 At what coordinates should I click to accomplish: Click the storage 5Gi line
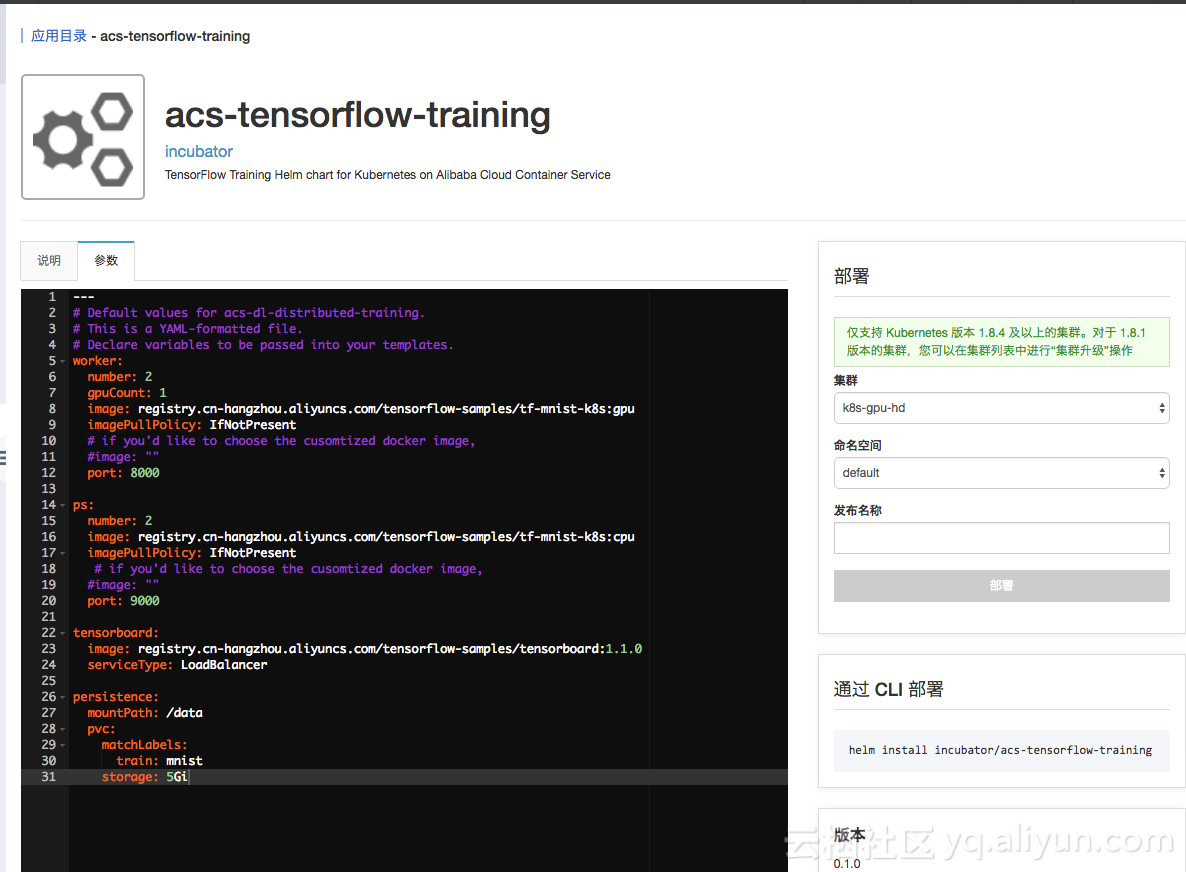(144, 777)
